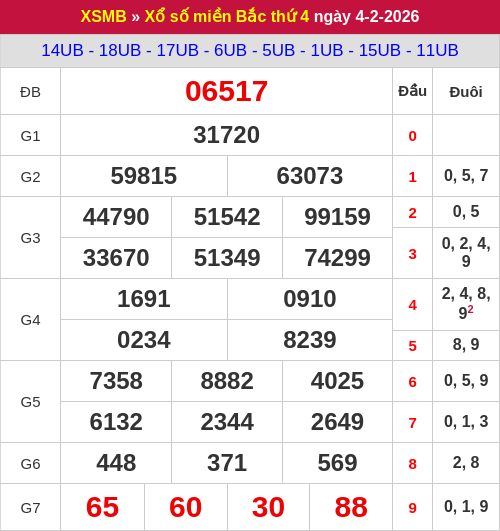The width and height of the screenshot is (500, 531).
Task: Click the 14UB ticket code
Action: click(x=62, y=50)
